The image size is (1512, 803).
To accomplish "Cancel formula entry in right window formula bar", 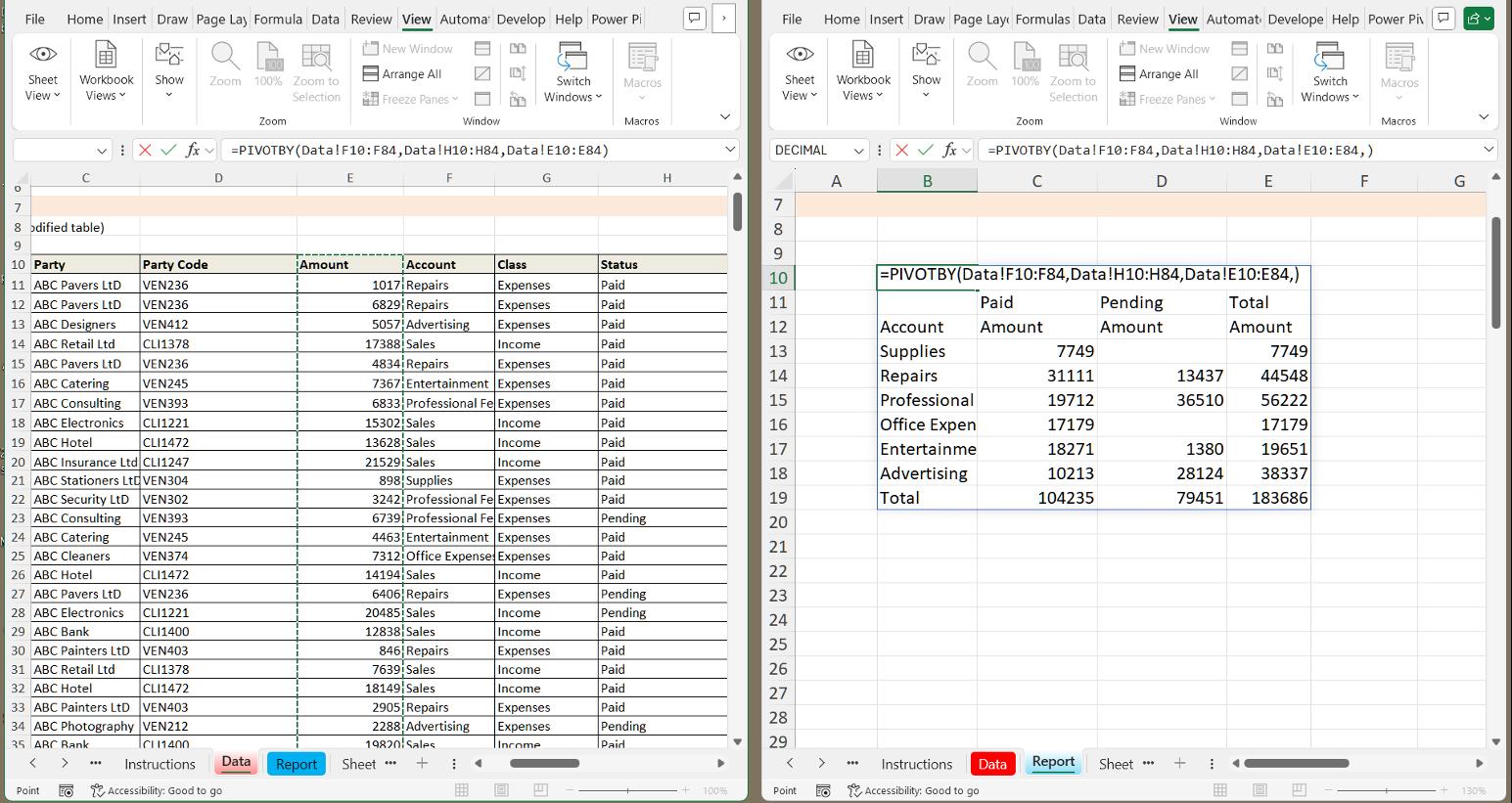I will click(x=901, y=150).
